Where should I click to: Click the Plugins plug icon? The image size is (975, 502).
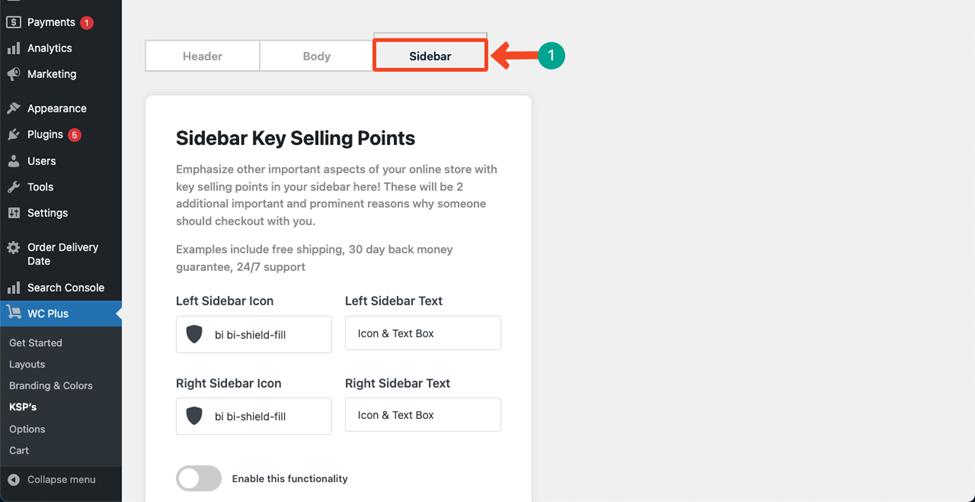(13, 134)
